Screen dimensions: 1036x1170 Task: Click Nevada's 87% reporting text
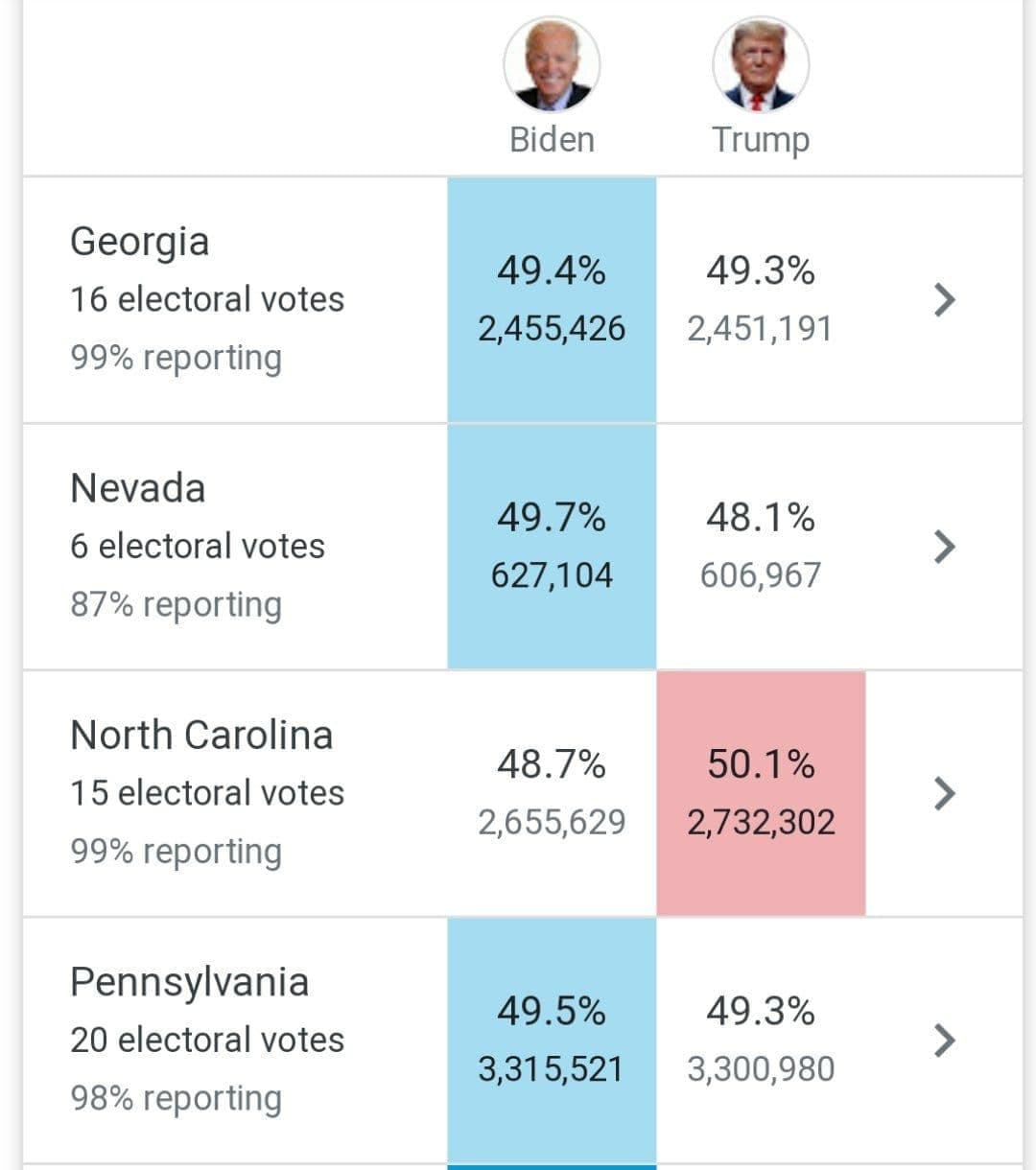click(176, 605)
